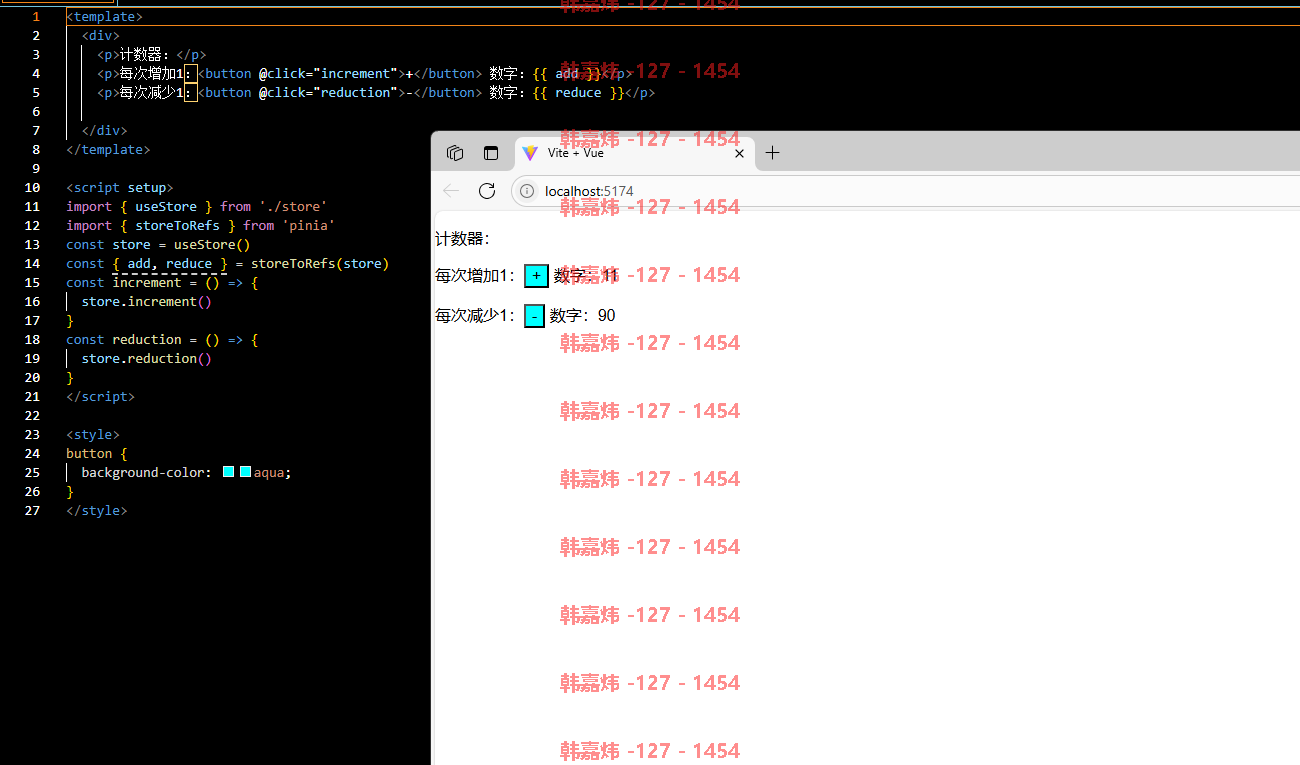Open the browser workspaces icon

pyautogui.click(x=455, y=153)
